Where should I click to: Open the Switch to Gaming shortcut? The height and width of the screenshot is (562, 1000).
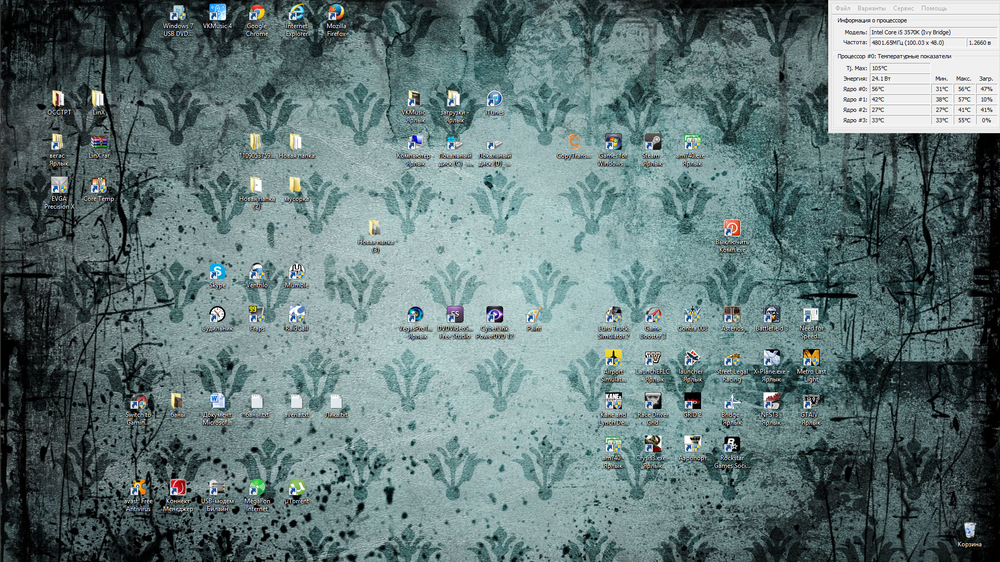tap(138, 409)
